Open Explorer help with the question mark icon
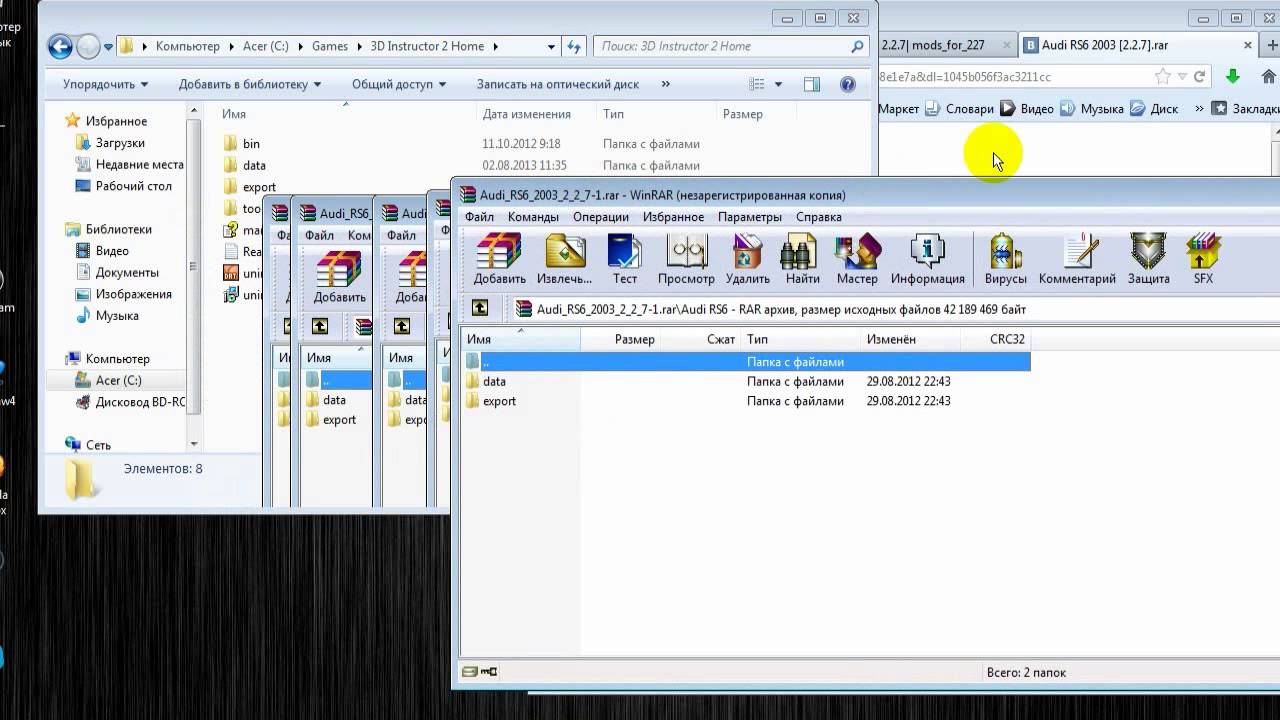 848,85
